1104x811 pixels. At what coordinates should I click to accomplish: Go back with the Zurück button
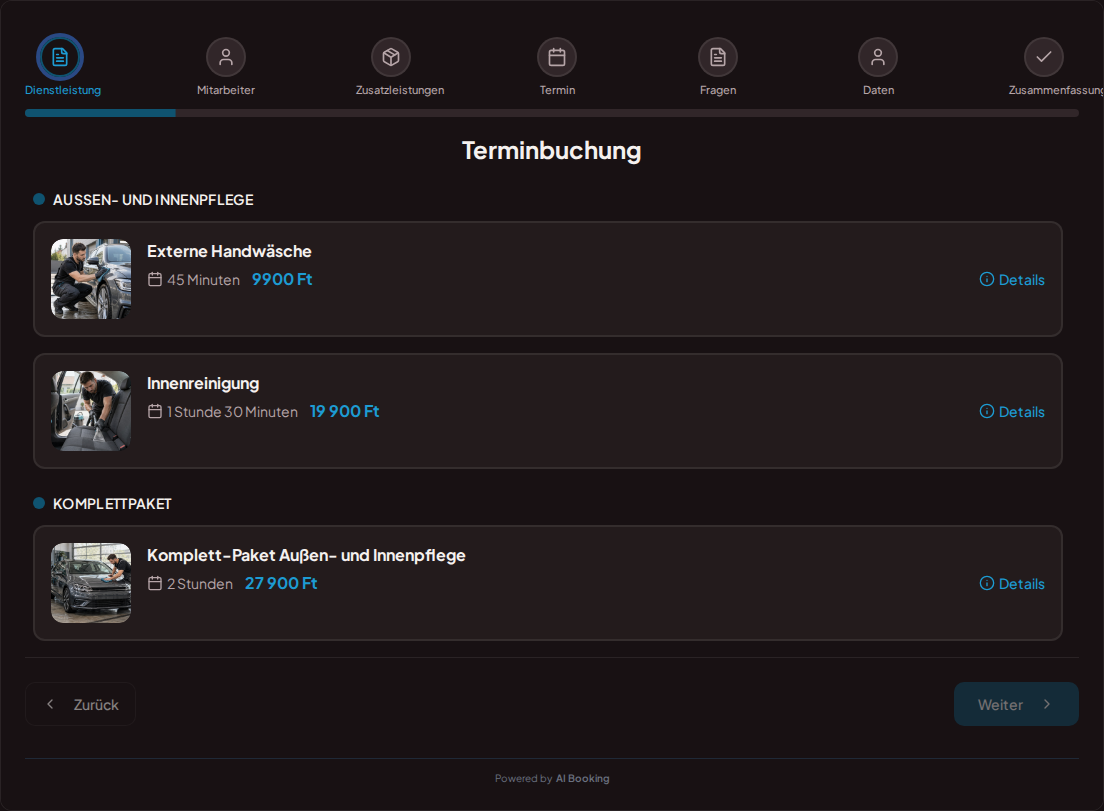click(x=80, y=704)
